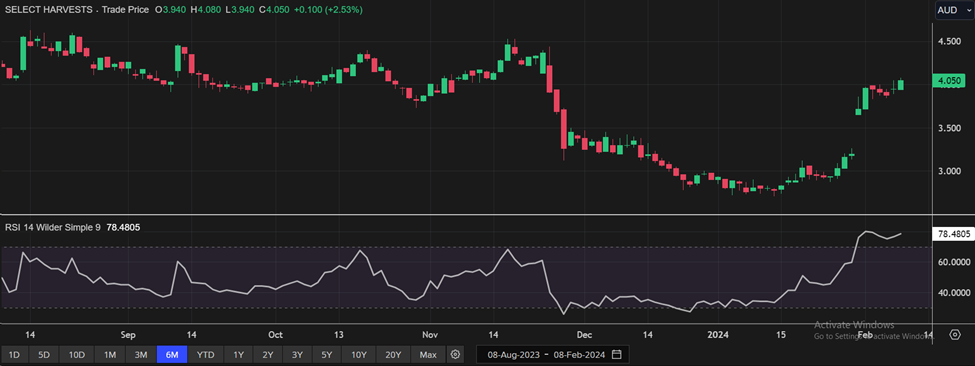The width and height of the screenshot is (975, 366).
Task: Click the Sep label on time axis
Action: (127, 335)
